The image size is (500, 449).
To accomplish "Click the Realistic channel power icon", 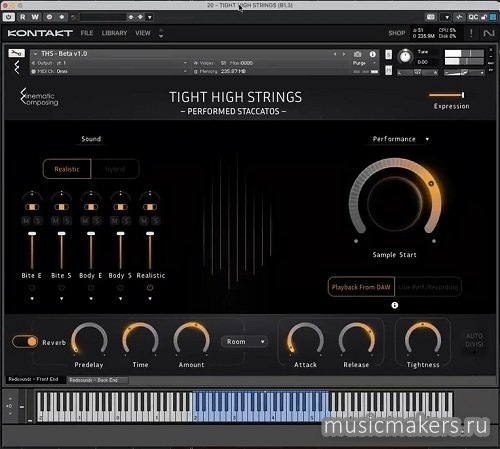I will coord(150,287).
